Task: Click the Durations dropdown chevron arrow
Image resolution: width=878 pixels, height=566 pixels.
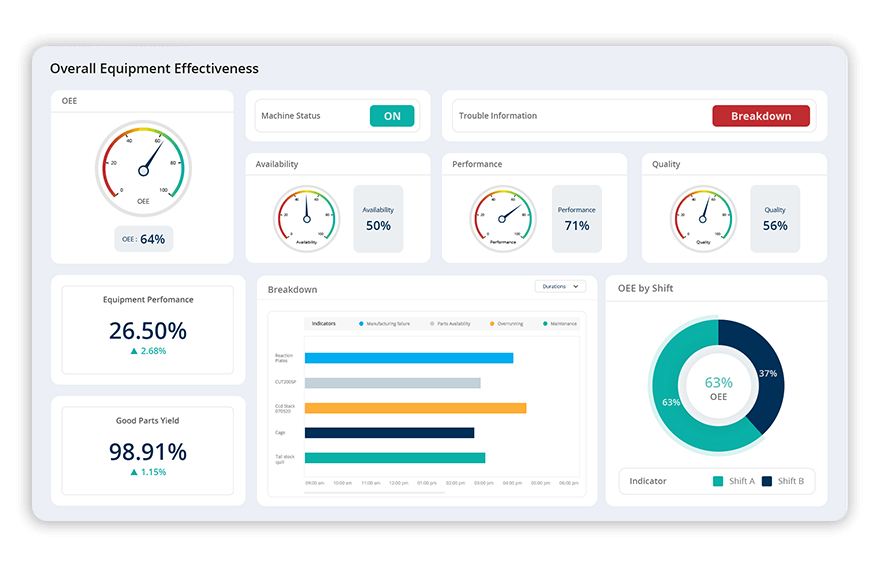Action: pyautogui.click(x=576, y=287)
